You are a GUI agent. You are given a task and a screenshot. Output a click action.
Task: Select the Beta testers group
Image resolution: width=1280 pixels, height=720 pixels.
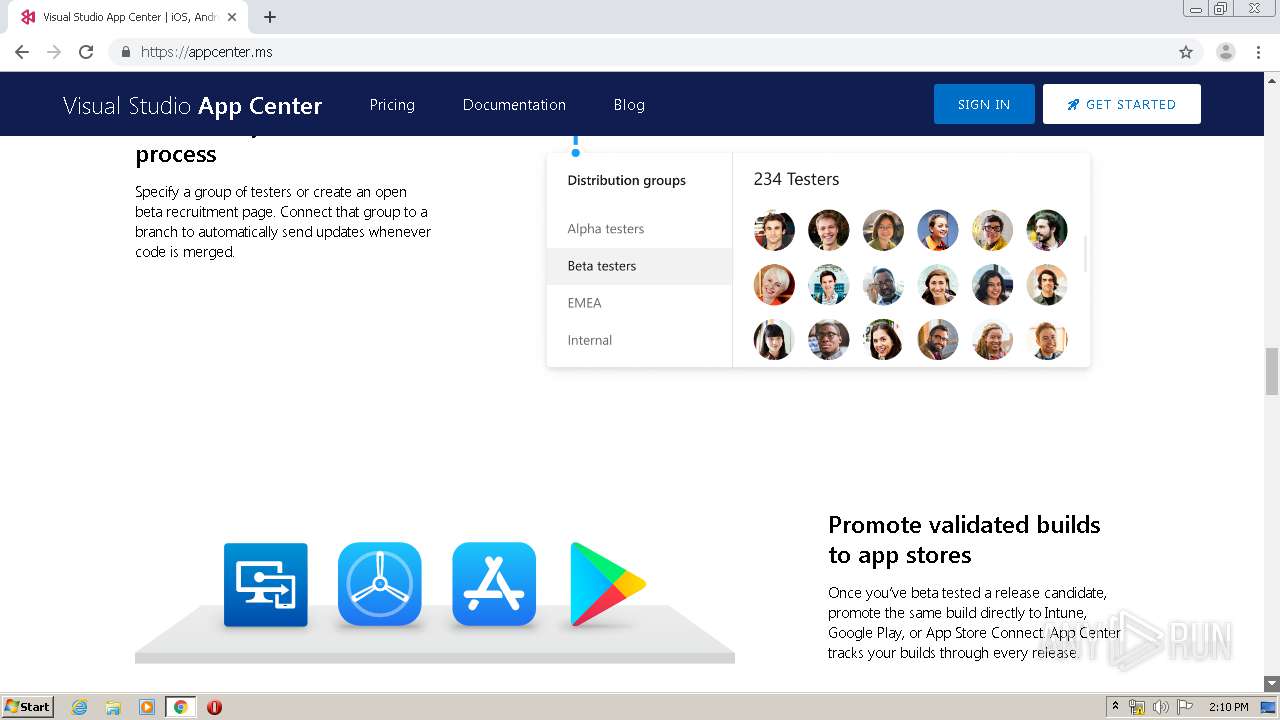pos(640,266)
